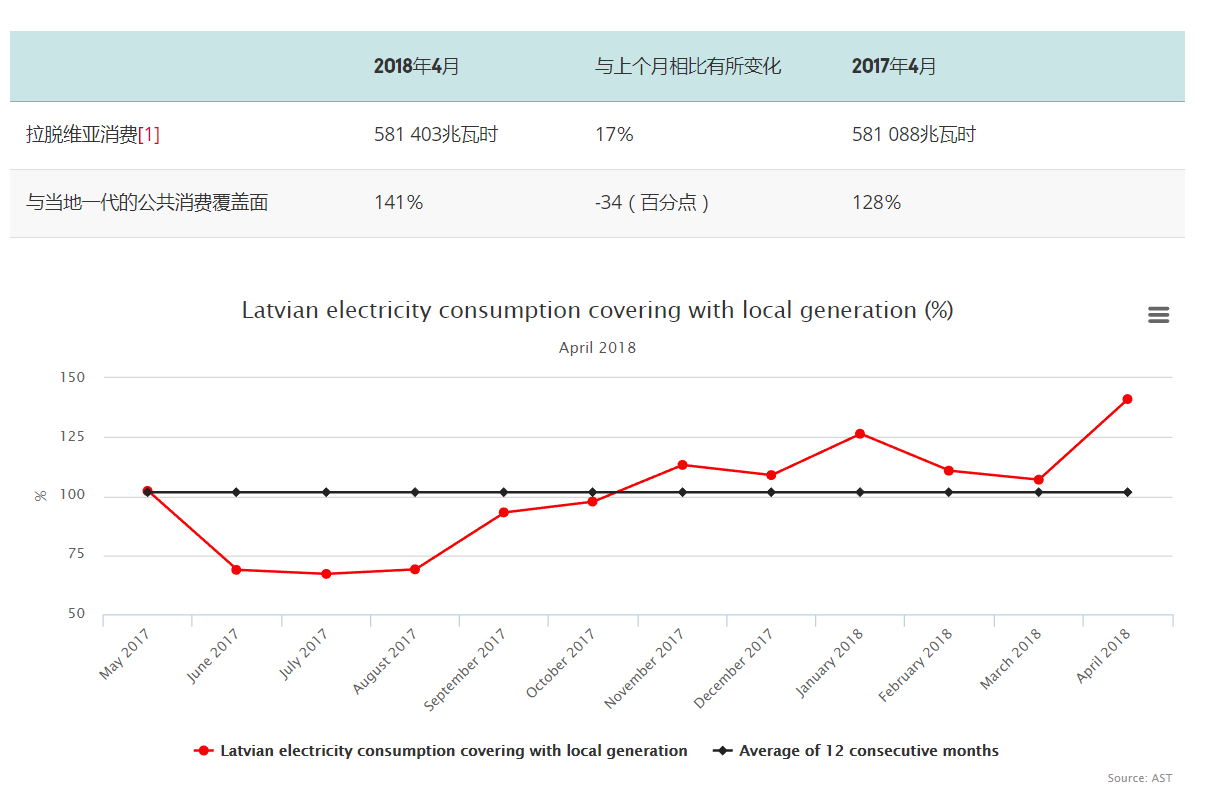Select the red November 2017 data point
Viewport: 1210px width, 808px height.
pyautogui.click(x=682, y=465)
